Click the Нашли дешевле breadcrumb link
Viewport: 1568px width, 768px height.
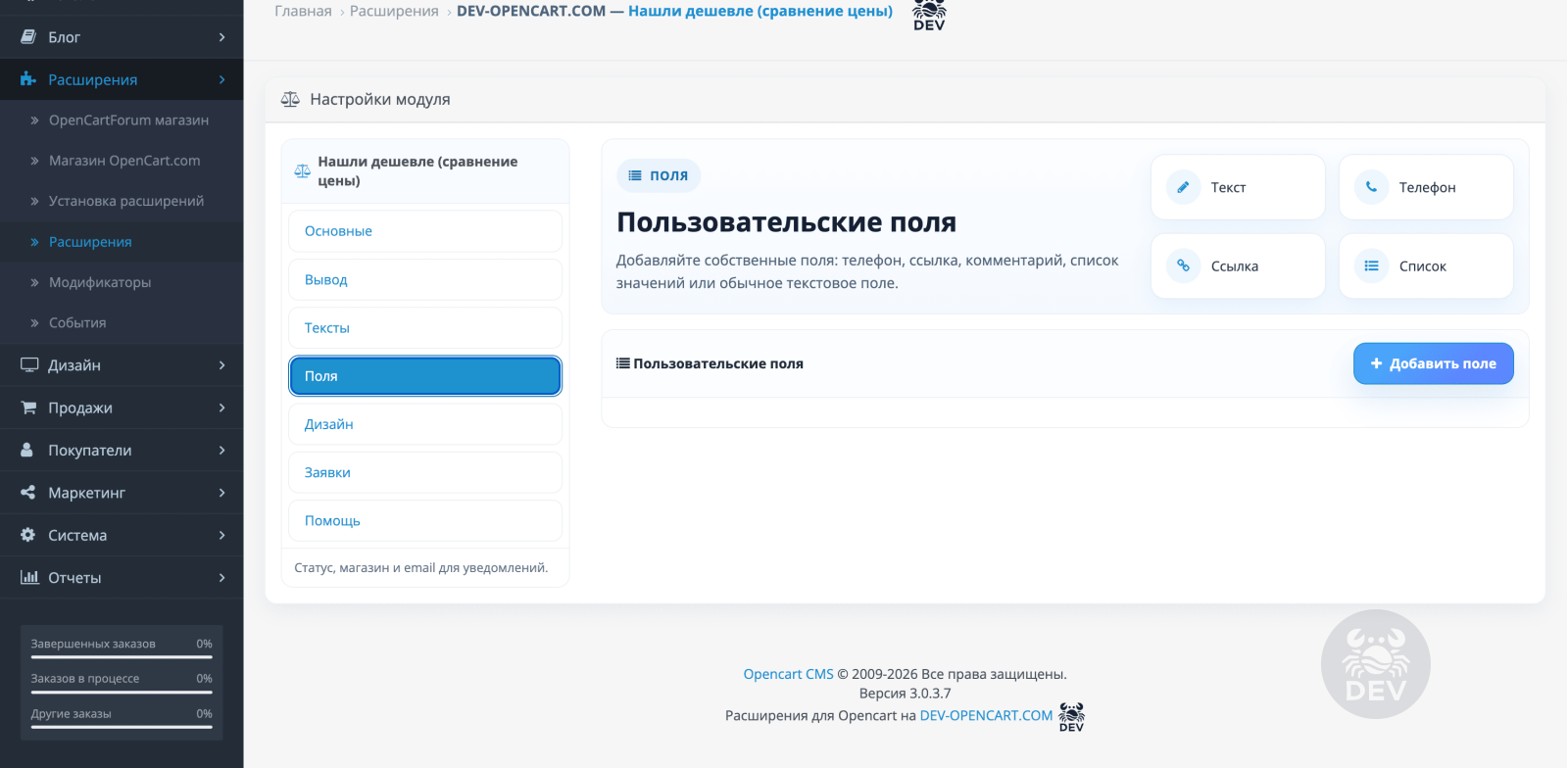[760, 11]
